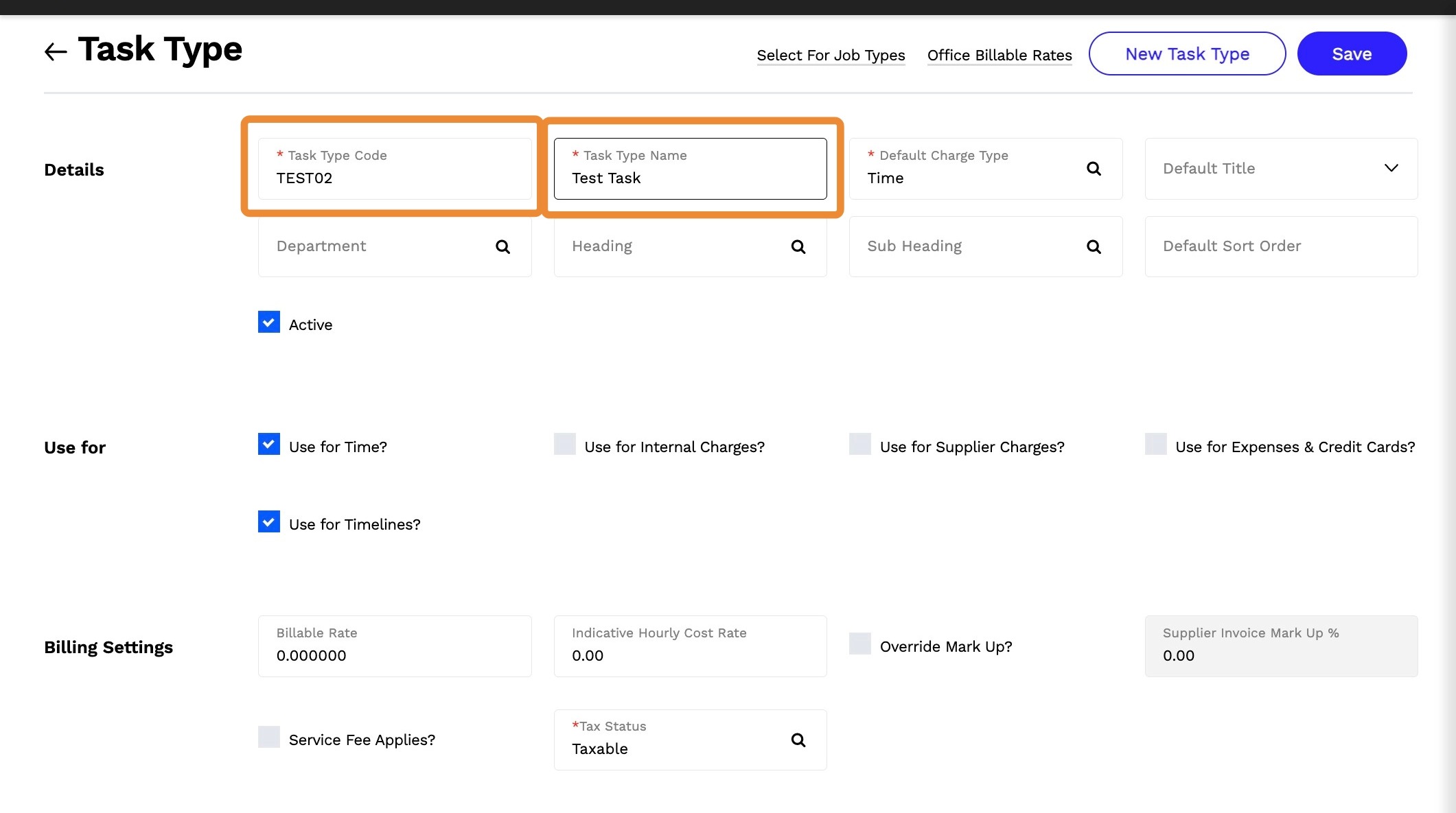Image resolution: width=1456 pixels, height=813 pixels.
Task: Open the Office Billable Rates link
Action: click(999, 55)
